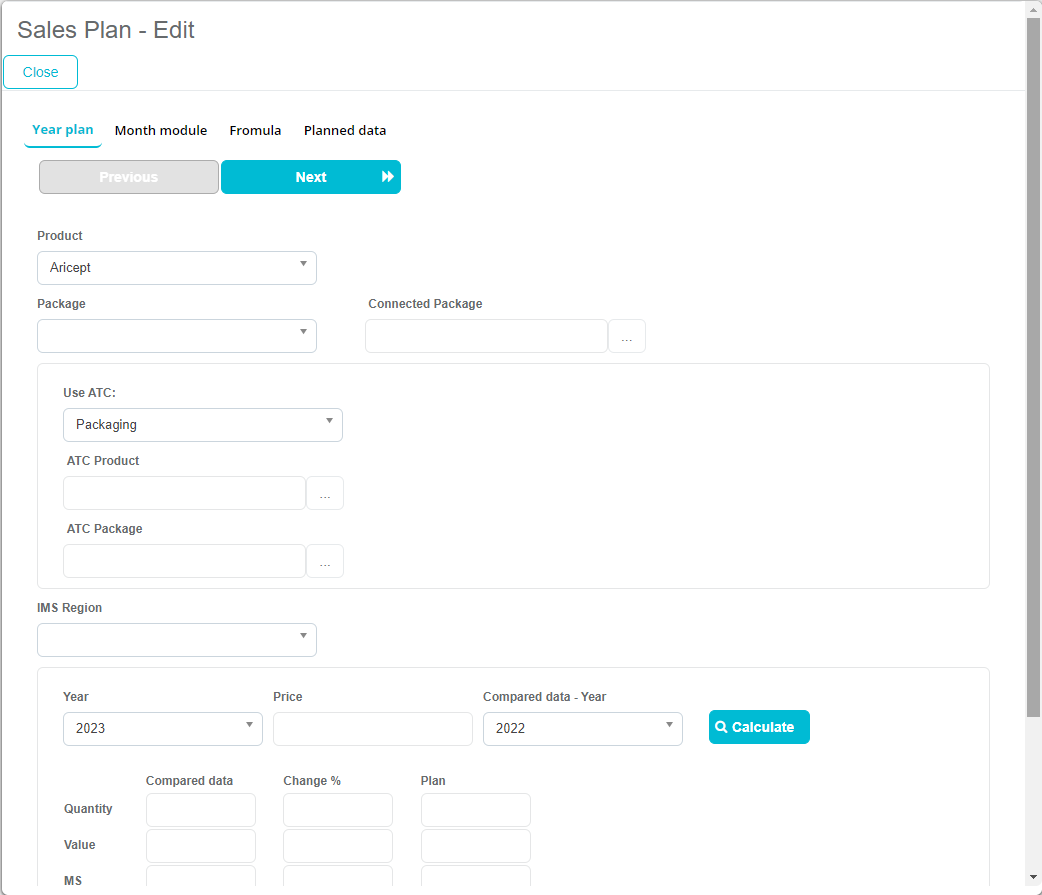Open the Product dropdown showing Aricept
This screenshot has height=895, width=1042.
177,268
